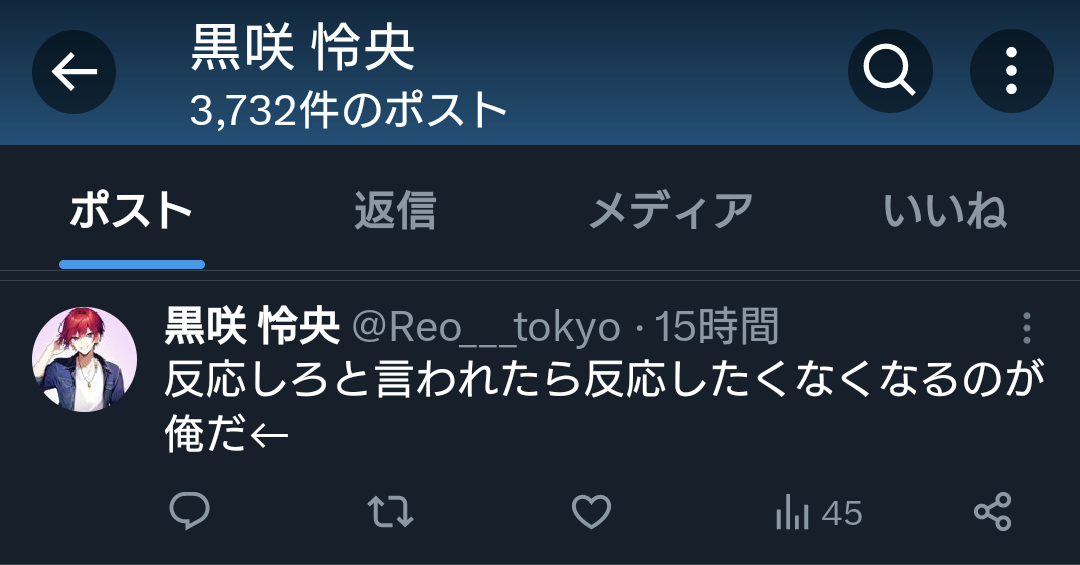
Task: Repost using the arrows icon
Action: tap(391, 512)
